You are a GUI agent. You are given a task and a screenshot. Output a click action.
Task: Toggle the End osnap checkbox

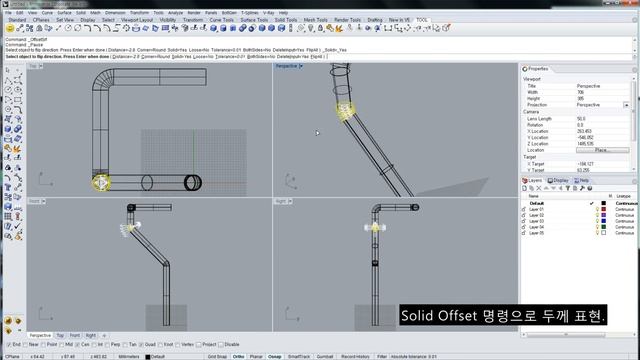(x=9, y=345)
